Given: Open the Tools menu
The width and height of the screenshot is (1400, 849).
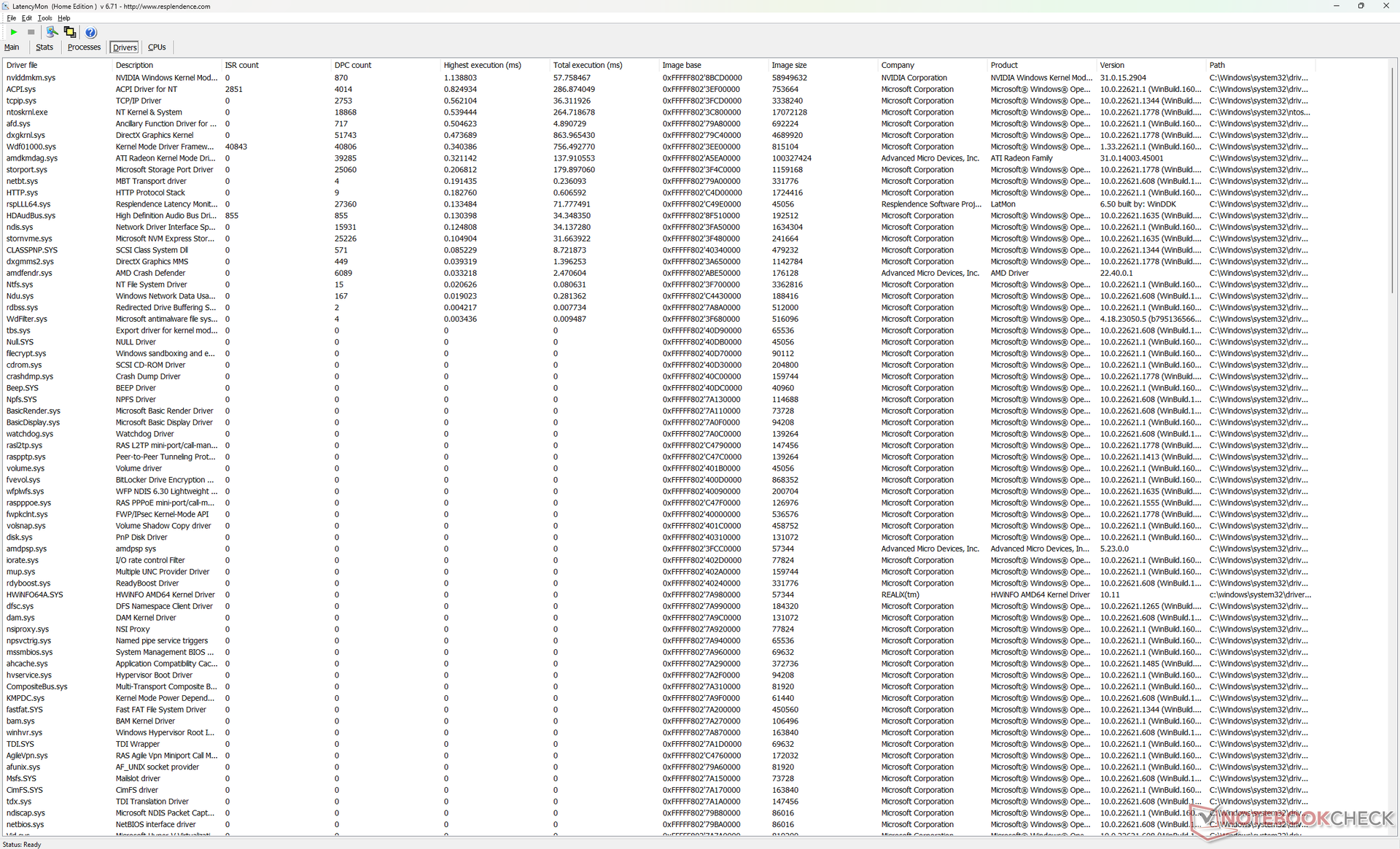Looking at the screenshot, I should tap(44, 18).
